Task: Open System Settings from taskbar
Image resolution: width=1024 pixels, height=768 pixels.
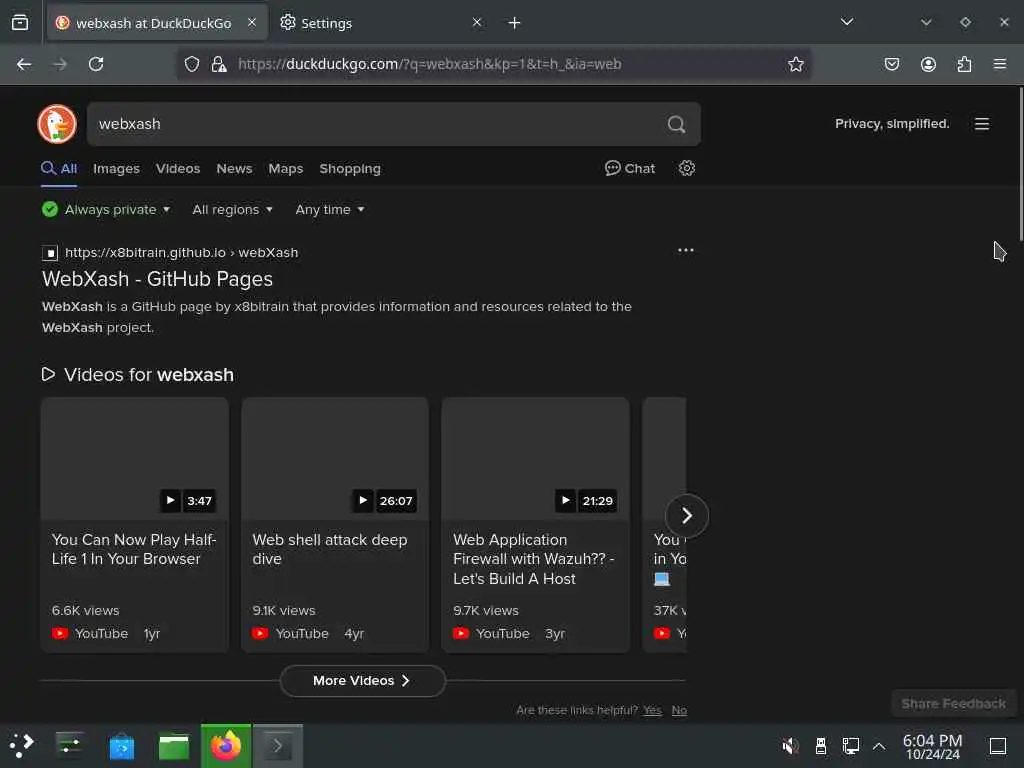Action: (69, 745)
